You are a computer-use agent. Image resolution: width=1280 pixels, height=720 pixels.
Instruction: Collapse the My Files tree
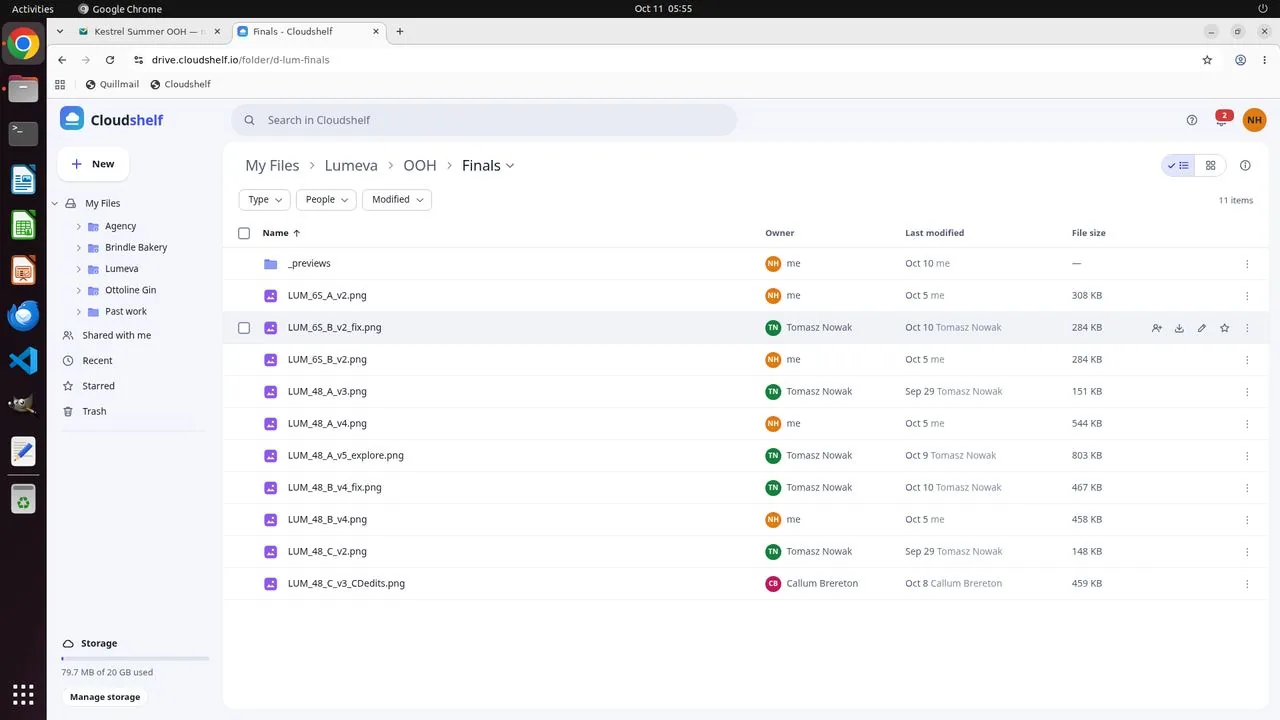[55, 204]
